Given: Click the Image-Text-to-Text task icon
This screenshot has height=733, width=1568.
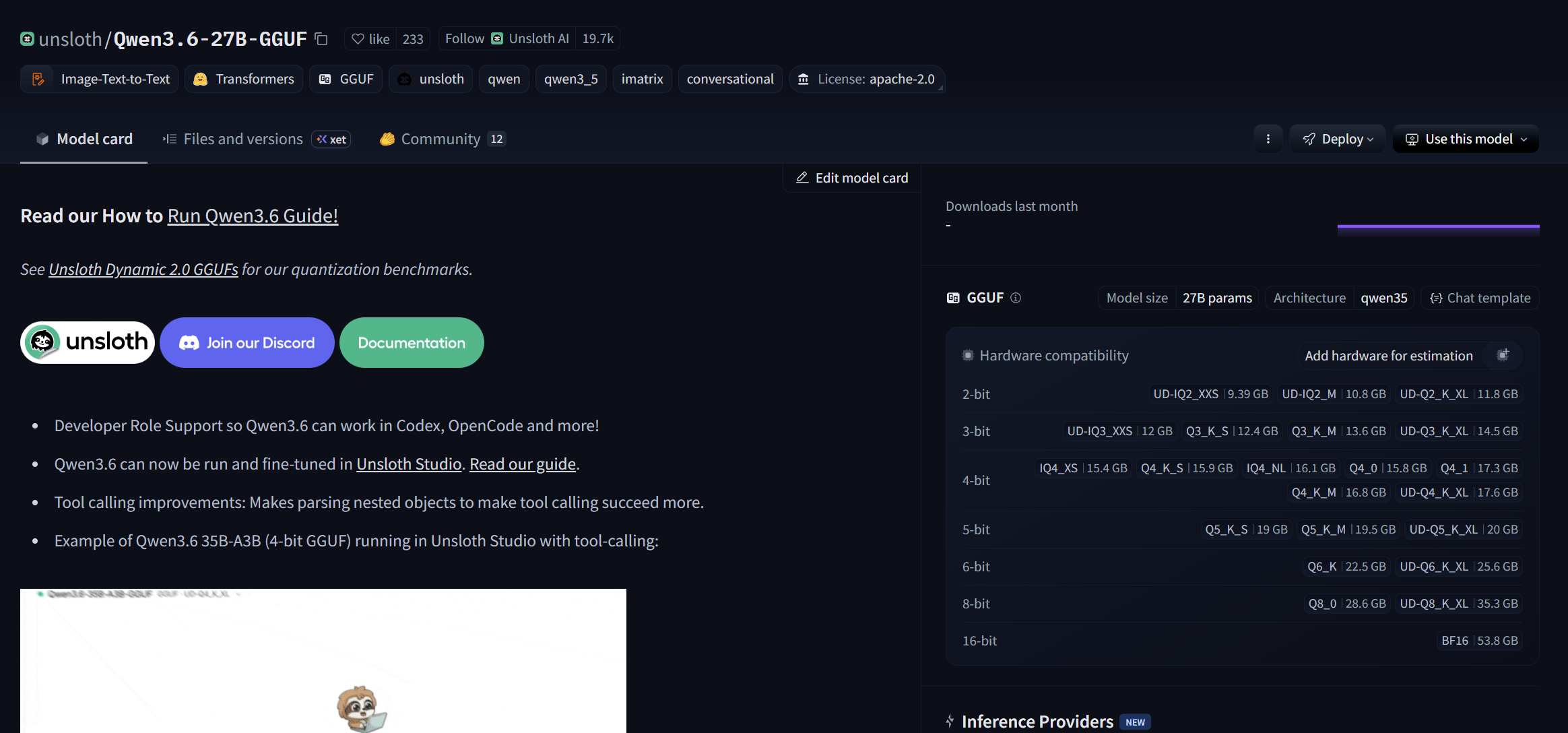Looking at the screenshot, I should tap(38, 79).
